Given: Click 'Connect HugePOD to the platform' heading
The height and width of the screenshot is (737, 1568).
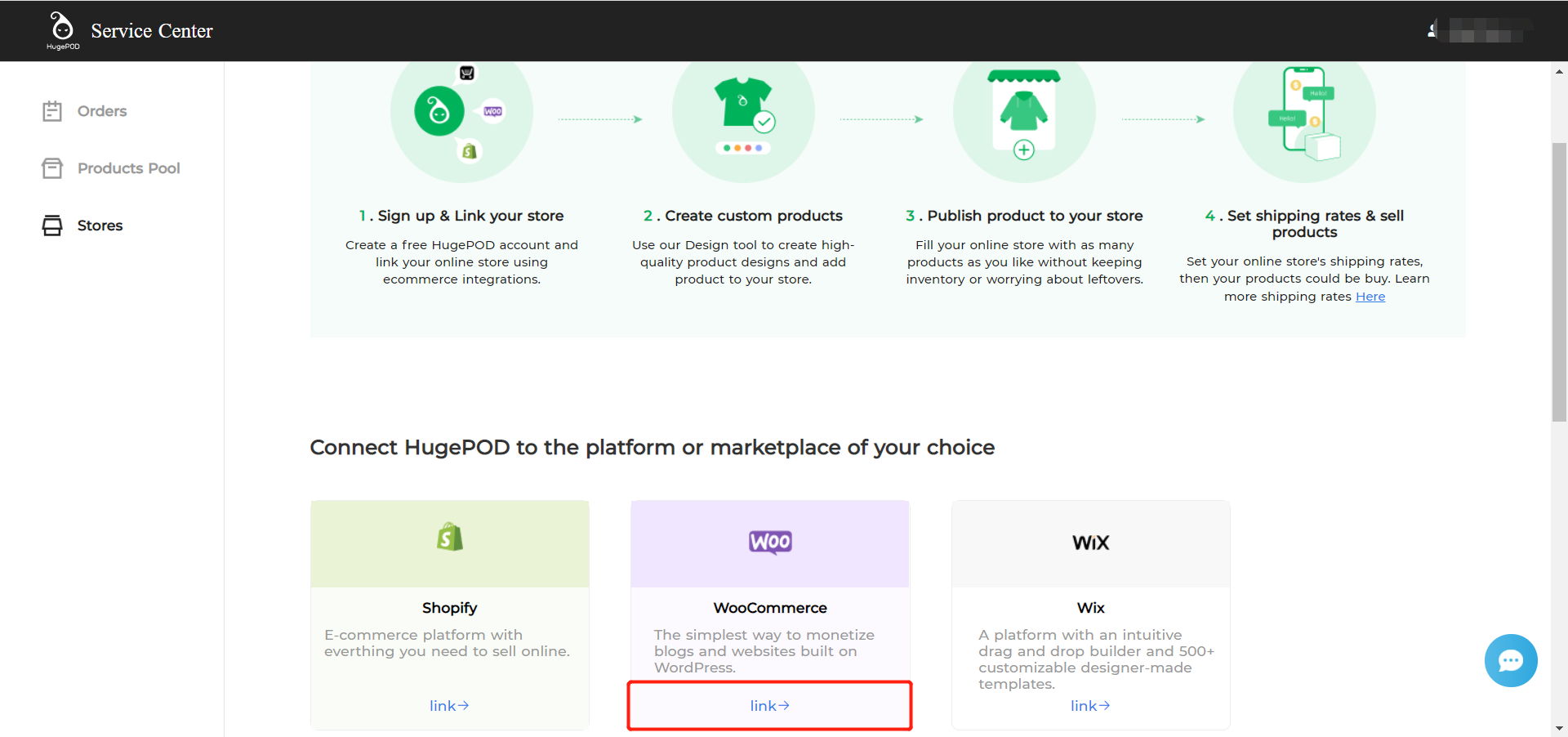Looking at the screenshot, I should pos(653,448).
